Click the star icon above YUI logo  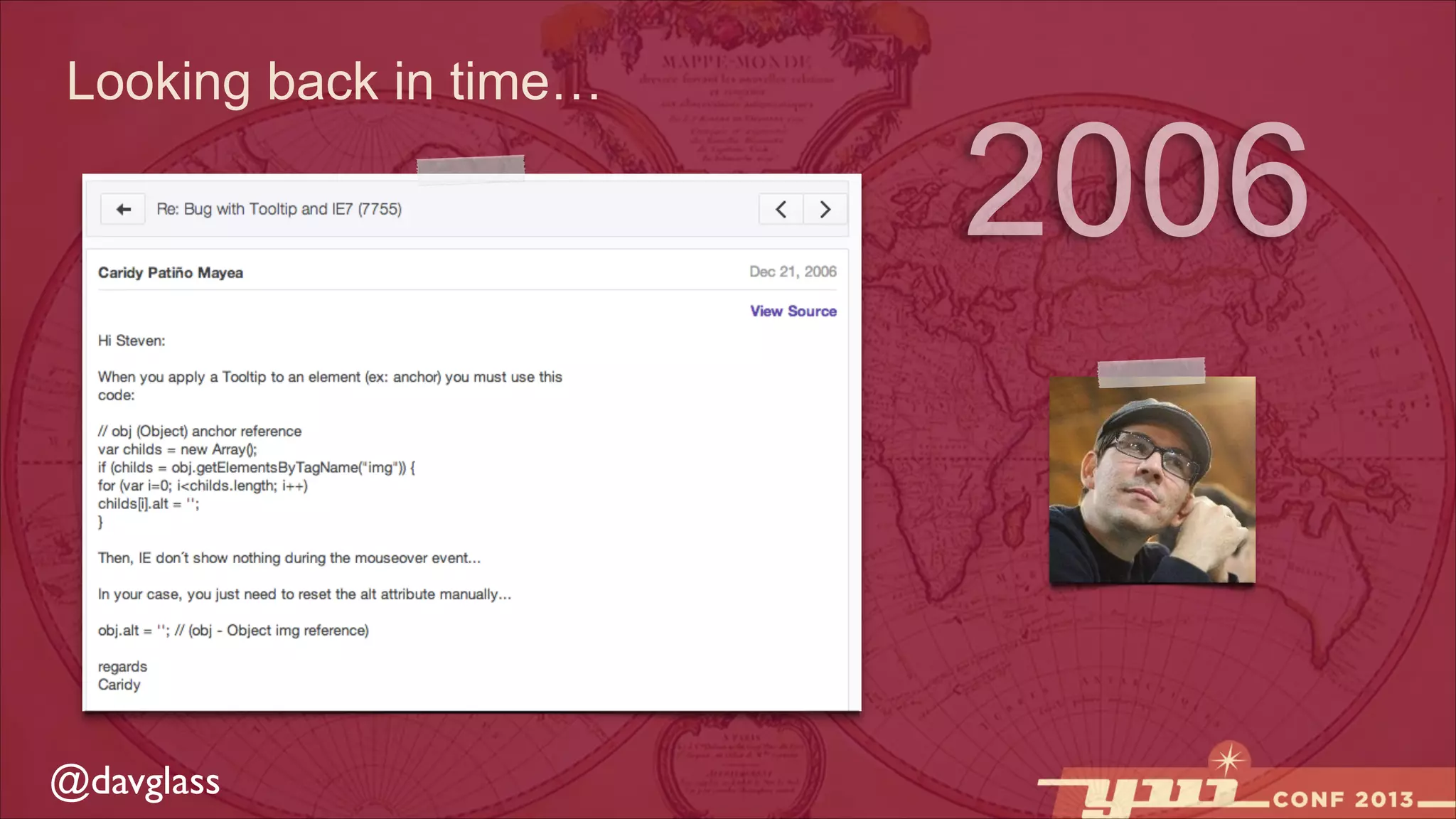(1228, 761)
